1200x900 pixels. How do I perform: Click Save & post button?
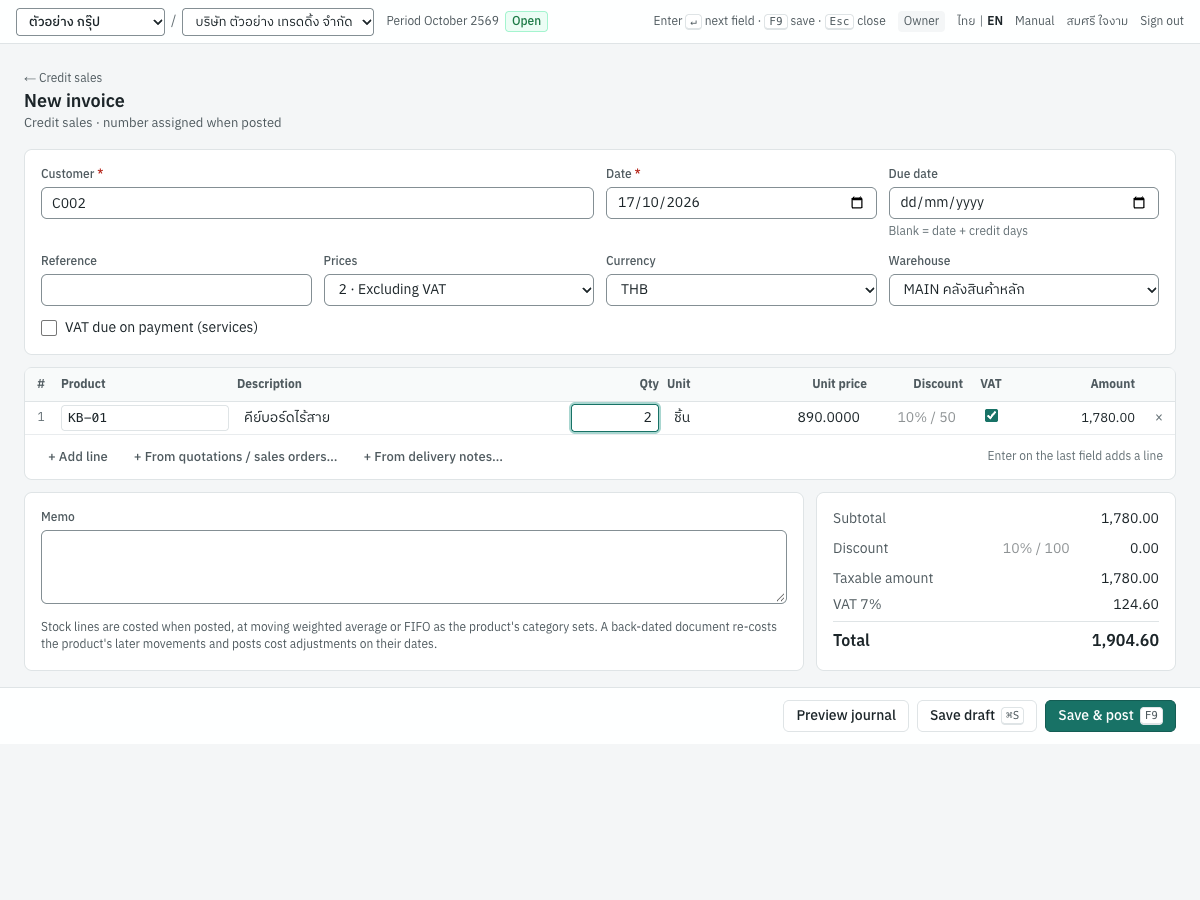pos(1110,716)
